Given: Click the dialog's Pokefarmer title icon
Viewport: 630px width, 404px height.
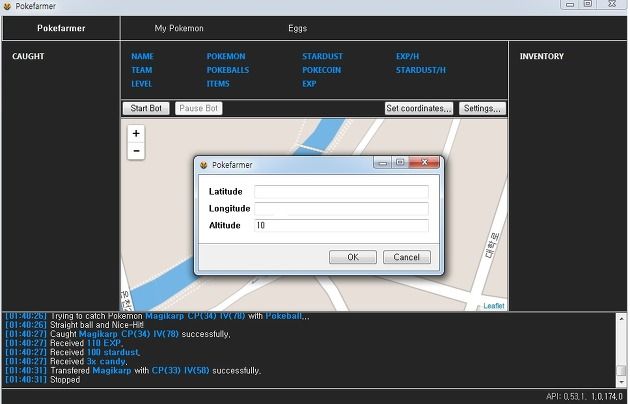Looking at the screenshot, I should [204, 165].
